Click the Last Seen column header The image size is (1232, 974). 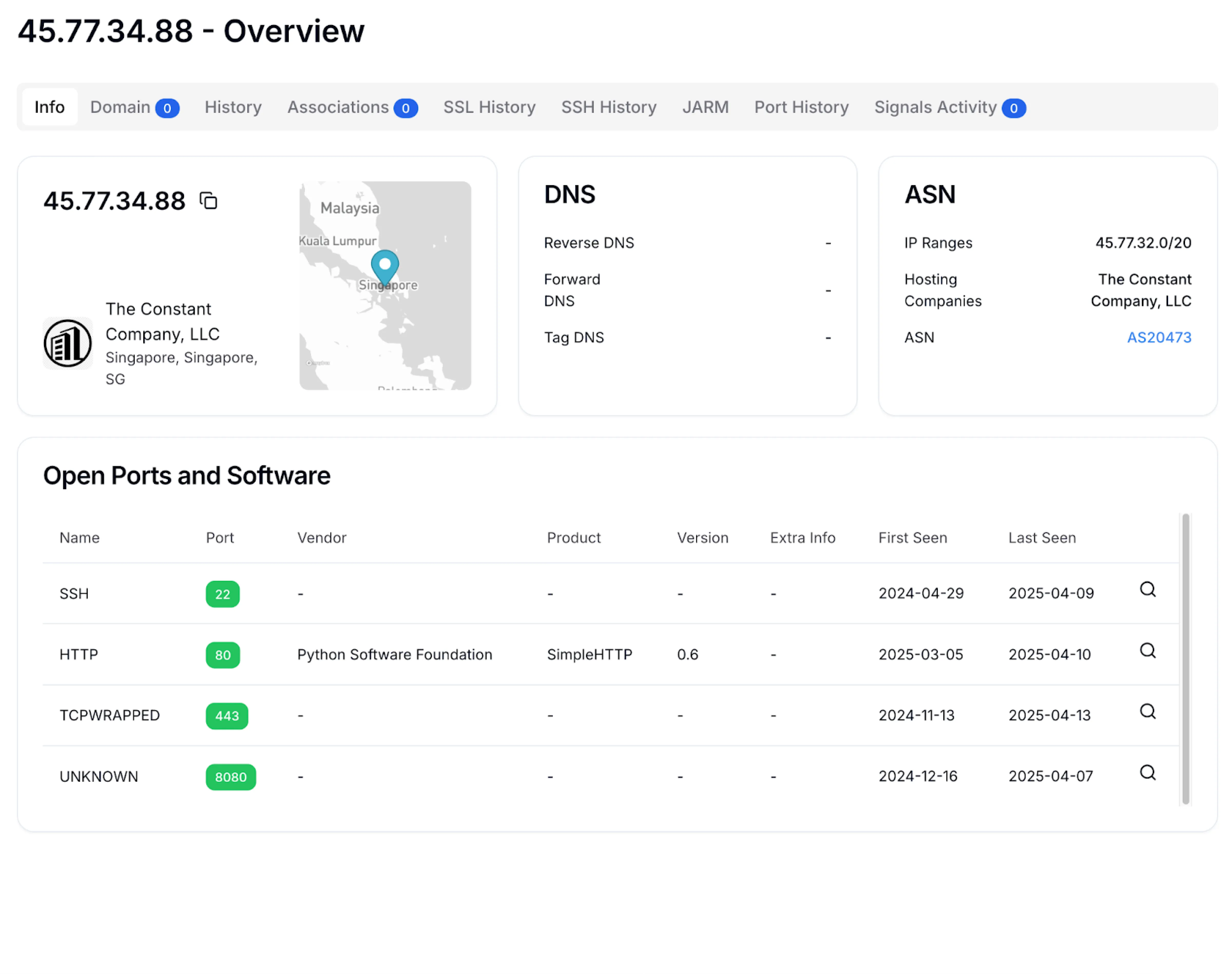1042,537
